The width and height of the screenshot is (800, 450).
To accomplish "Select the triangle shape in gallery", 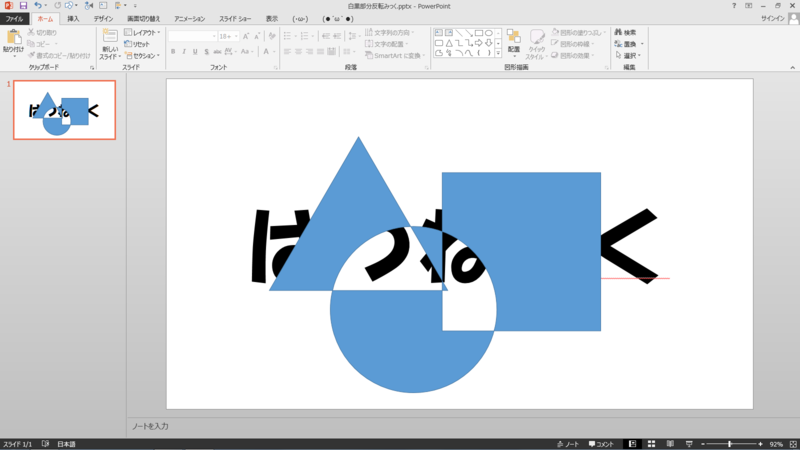I will 449,43.
